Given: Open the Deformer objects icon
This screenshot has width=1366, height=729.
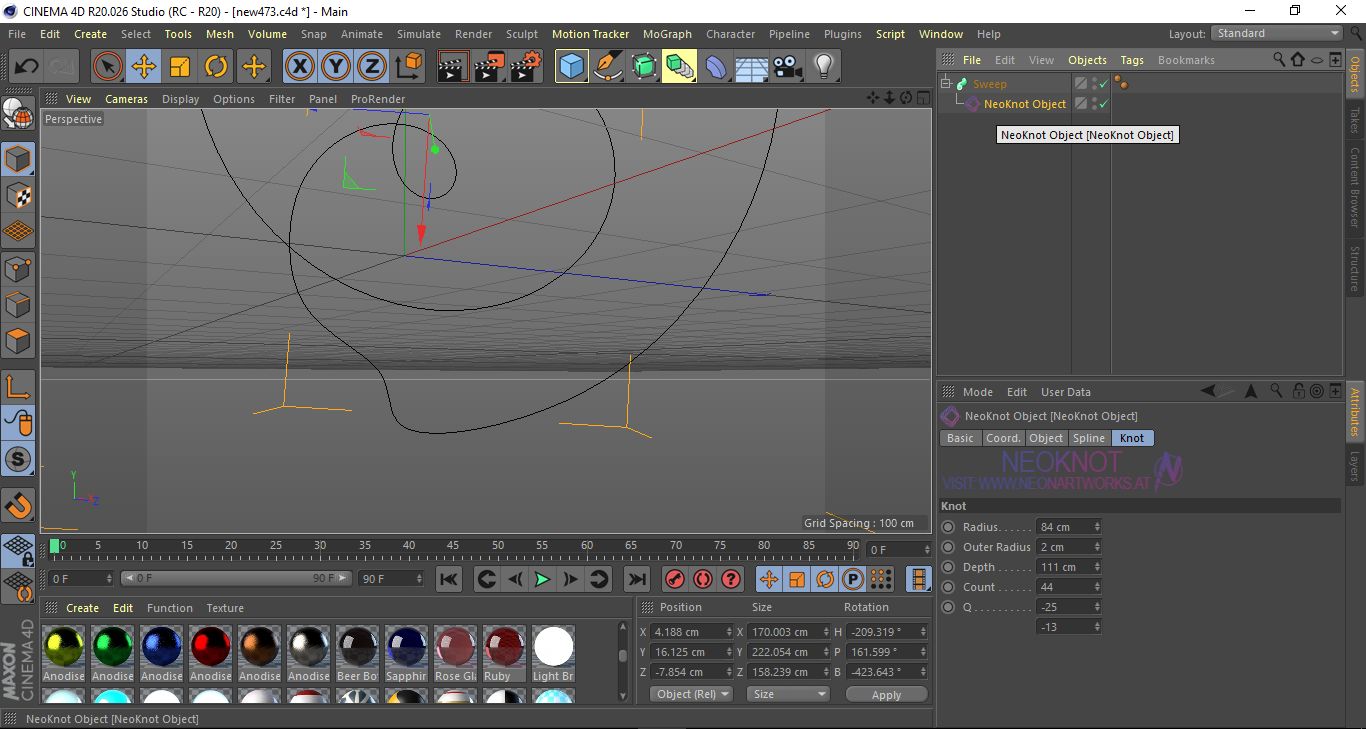Looking at the screenshot, I should (716, 67).
